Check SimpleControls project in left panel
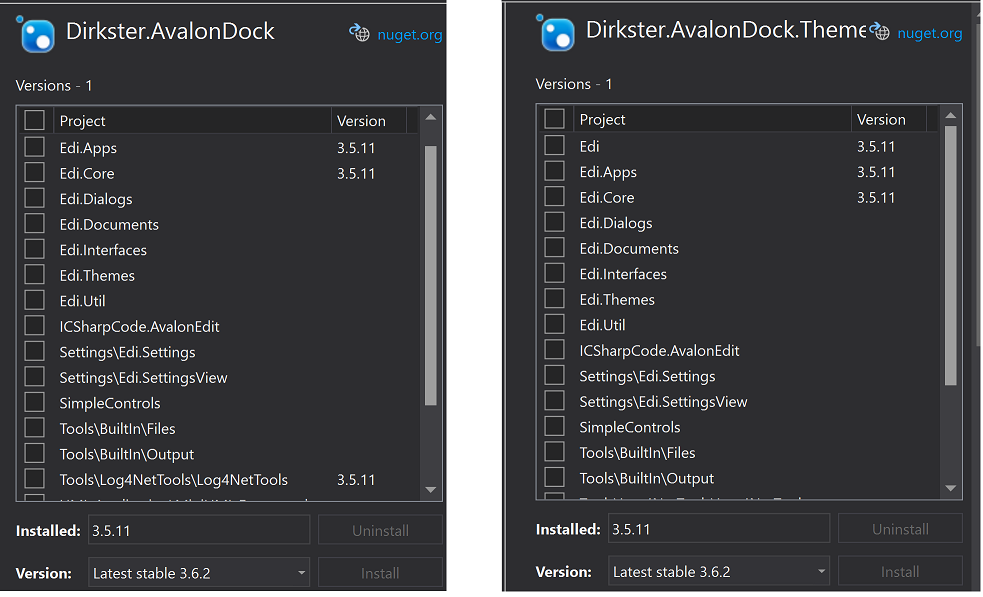The width and height of the screenshot is (983, 597). 34,403
